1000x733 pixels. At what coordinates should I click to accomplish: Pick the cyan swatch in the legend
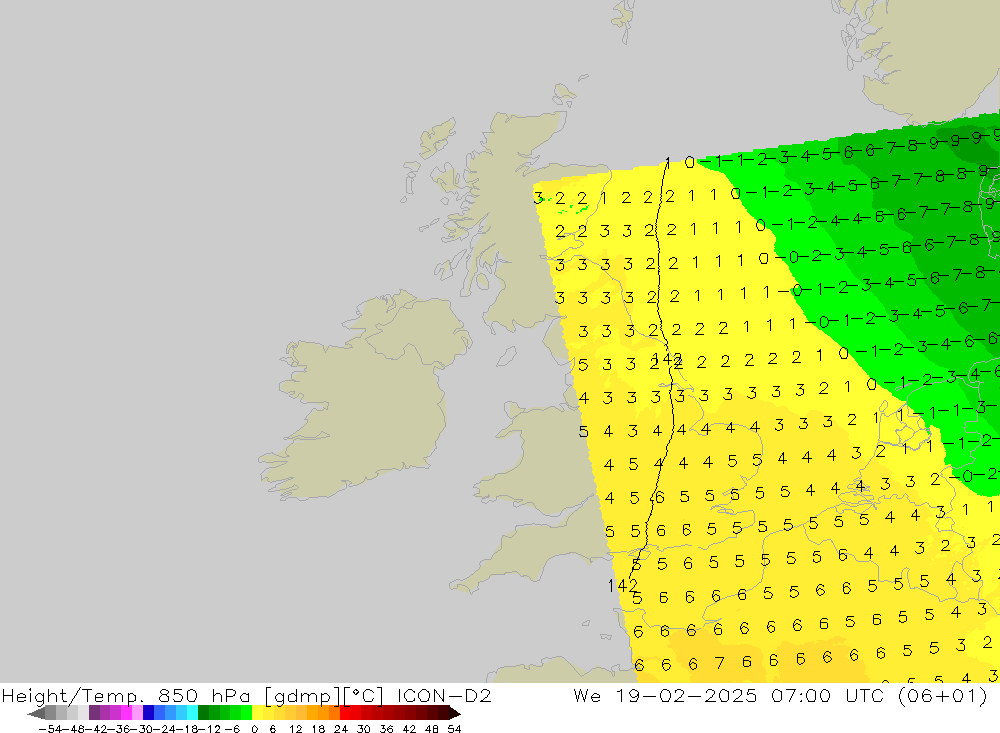click(x=193, y=714)
